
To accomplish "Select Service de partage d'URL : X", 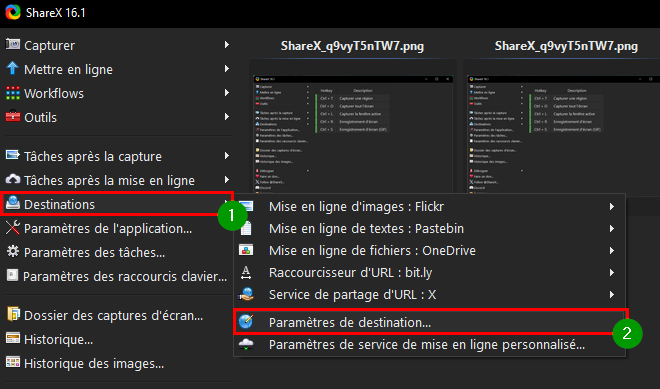I will pyautogui.click(x=429, y=295).
